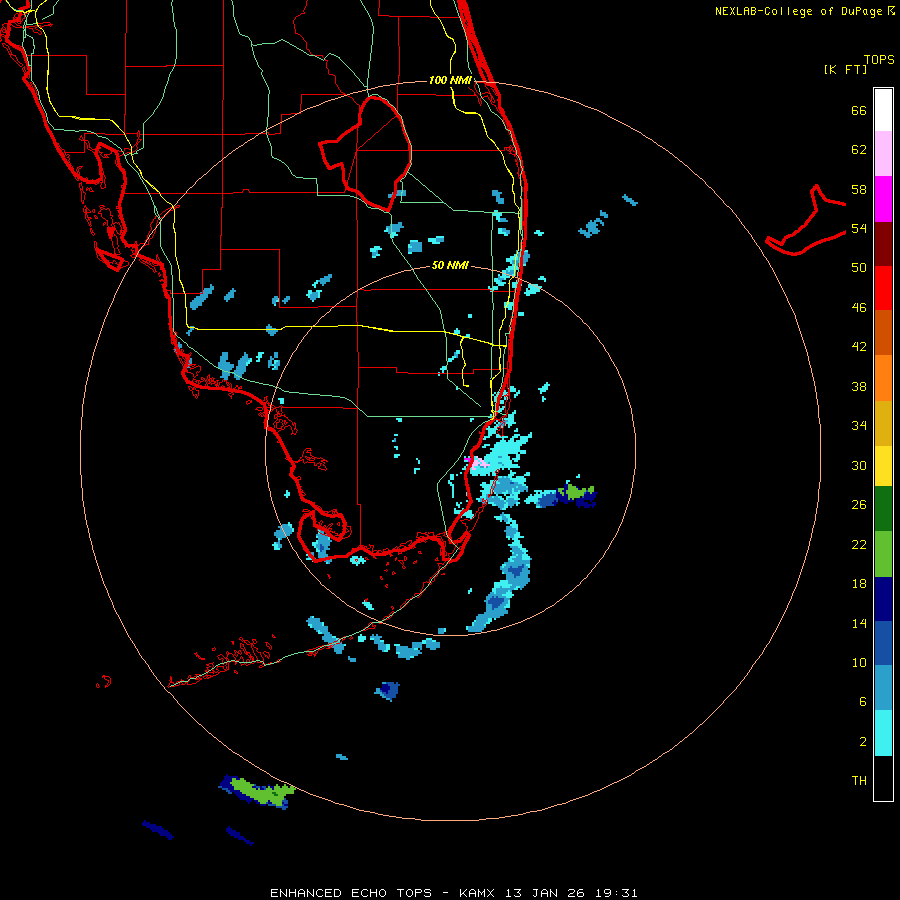Viewport: 900px width, 900px height.
Task: Click the '58' legend value
Action: pos(859,189)
